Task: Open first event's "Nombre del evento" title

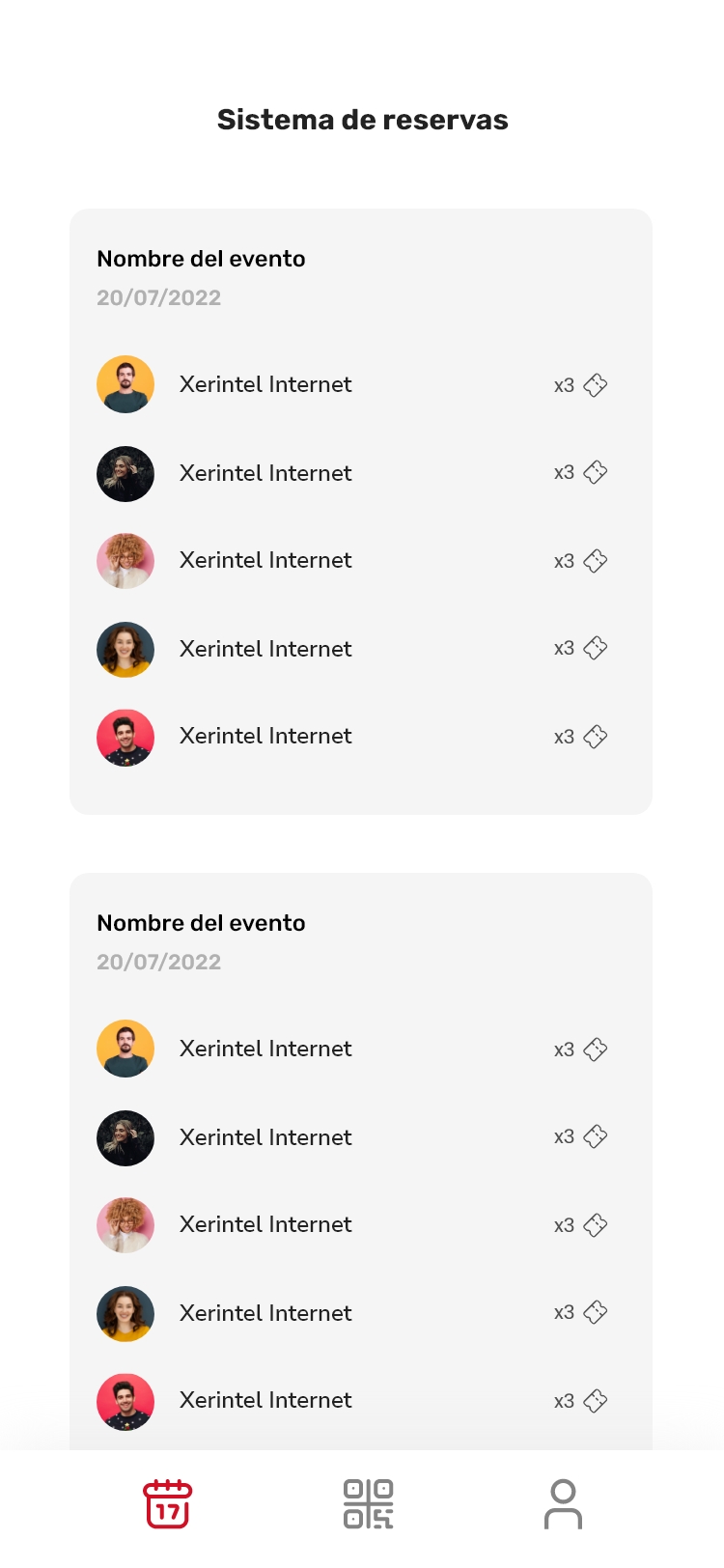Action: tap(201, 259)
